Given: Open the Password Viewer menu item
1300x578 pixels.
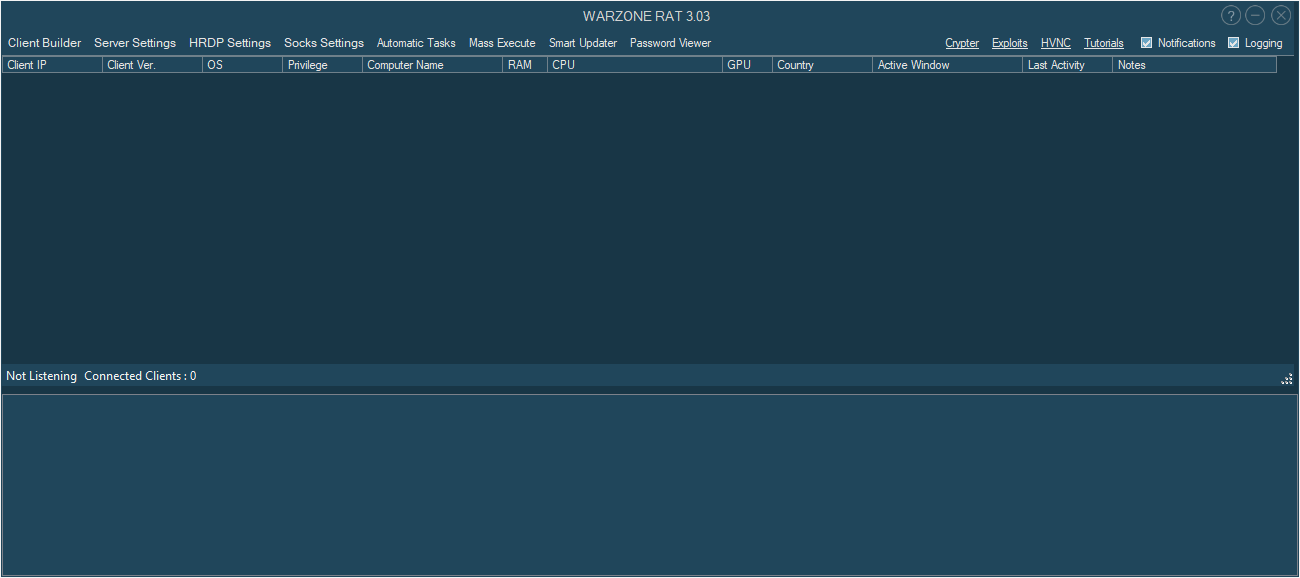Looking at the screenshot, I should pyautogui.click(x=670, y=43).
